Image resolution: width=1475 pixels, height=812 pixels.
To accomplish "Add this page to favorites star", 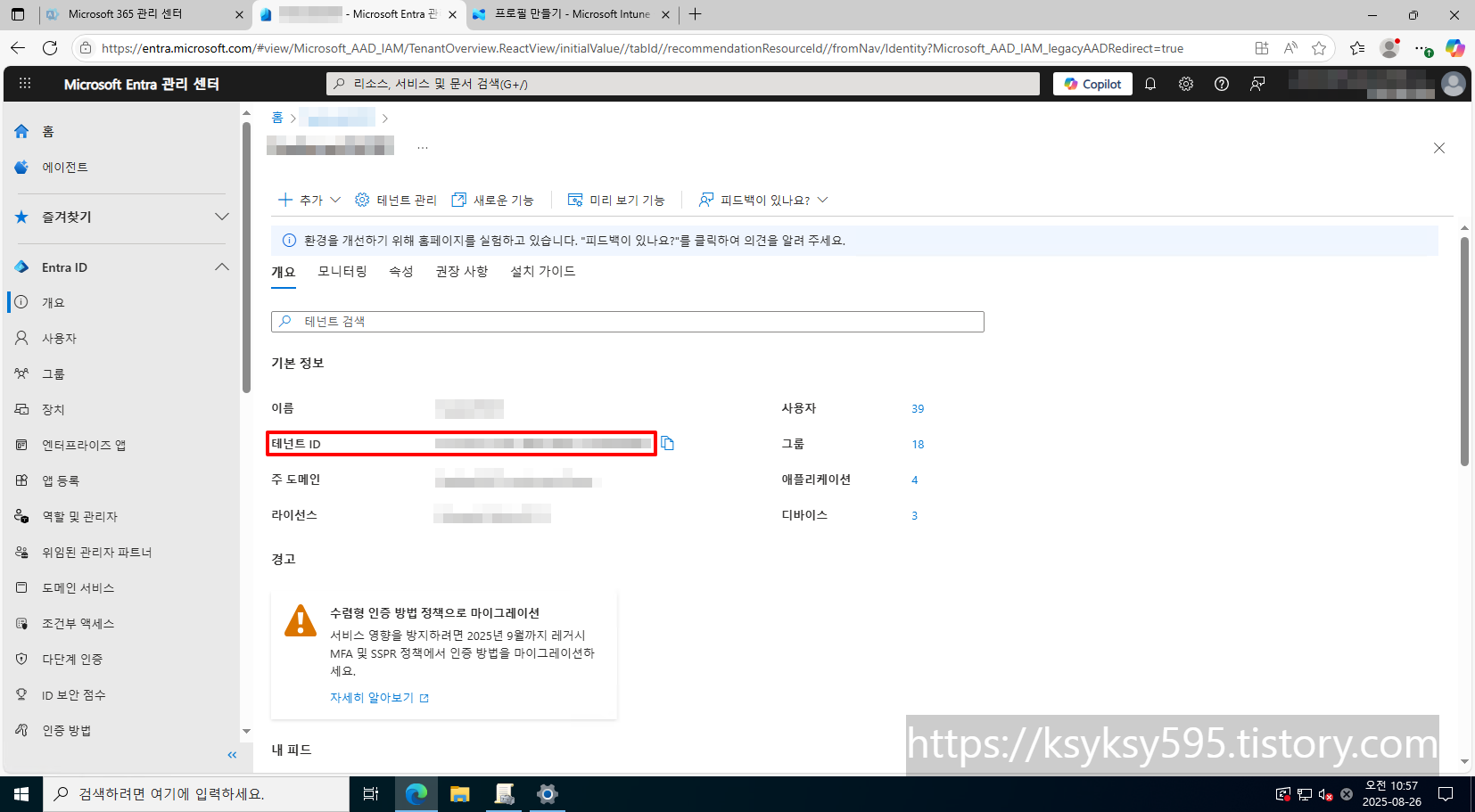I will click(x=1319, y=48).
